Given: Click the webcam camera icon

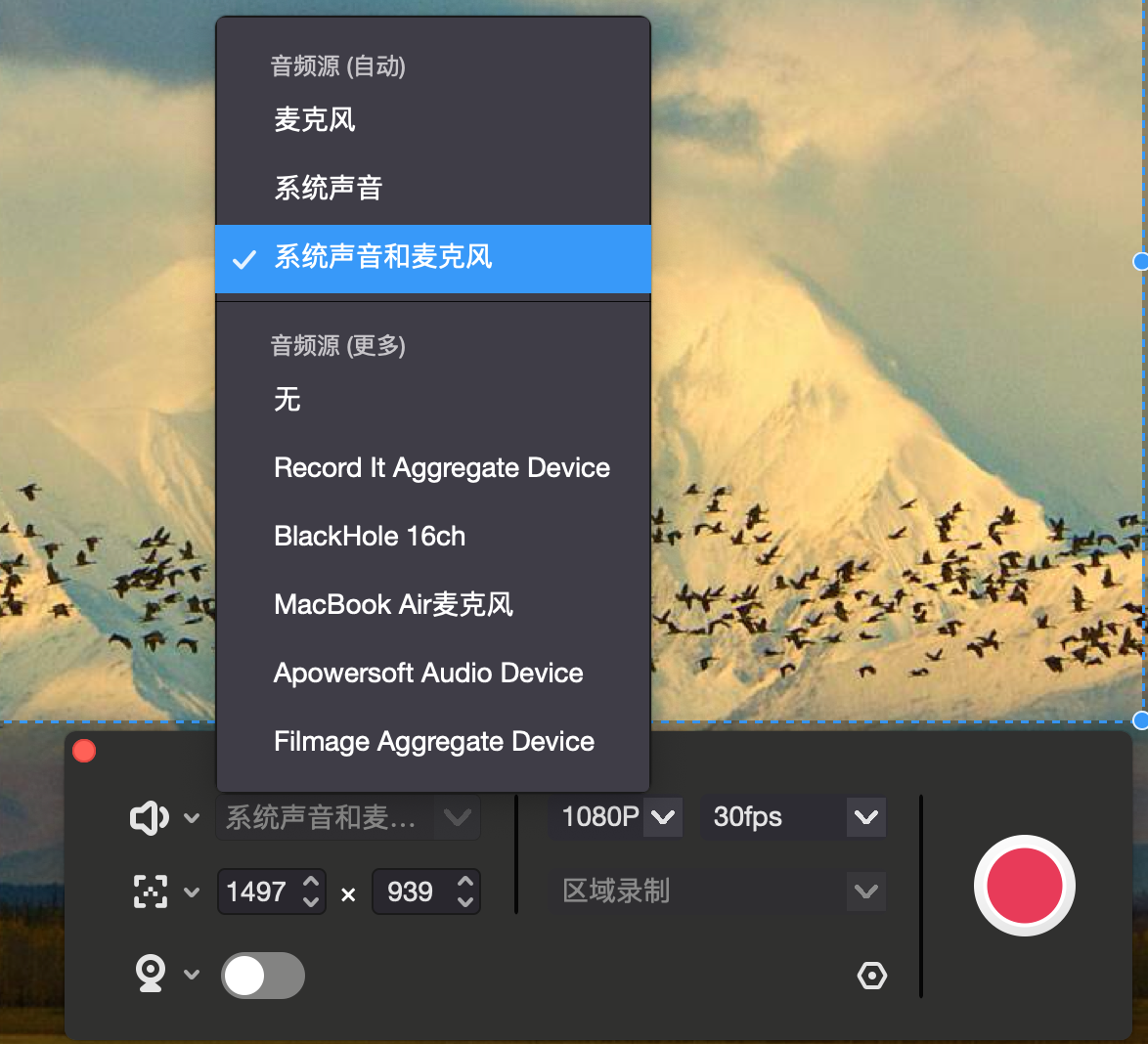Looking at the screenshot, I should pyautogui.click(x=150, y=974).
